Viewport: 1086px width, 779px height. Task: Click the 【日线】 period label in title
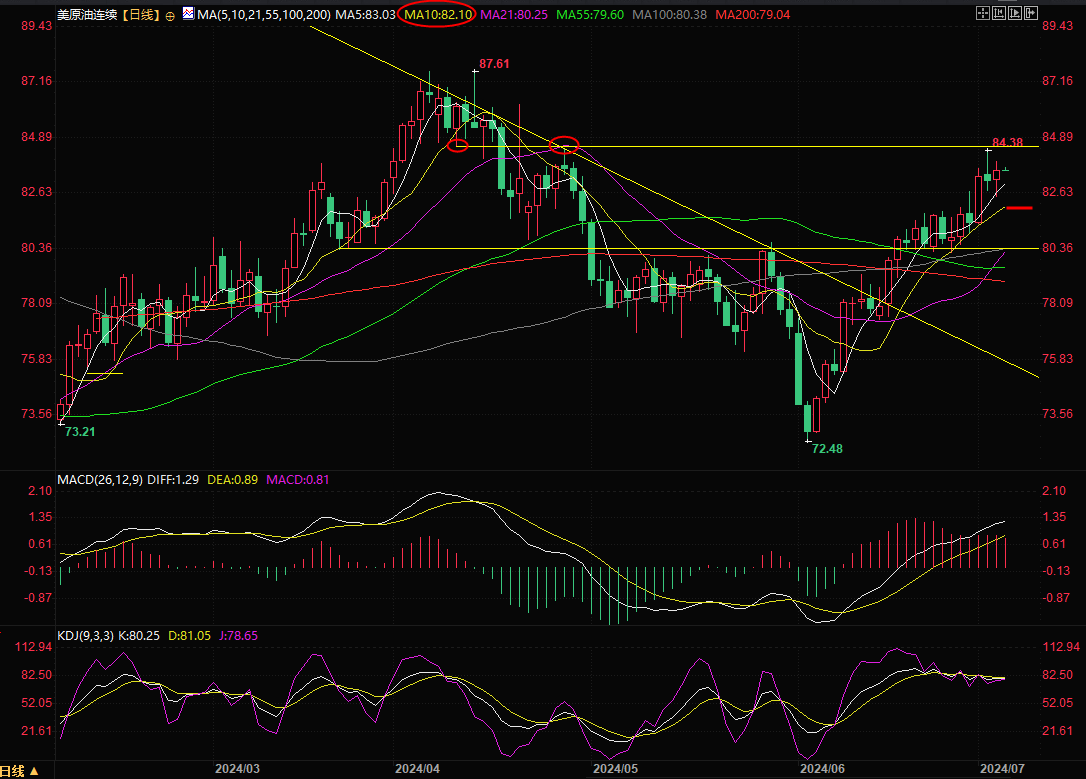(138, 16)
